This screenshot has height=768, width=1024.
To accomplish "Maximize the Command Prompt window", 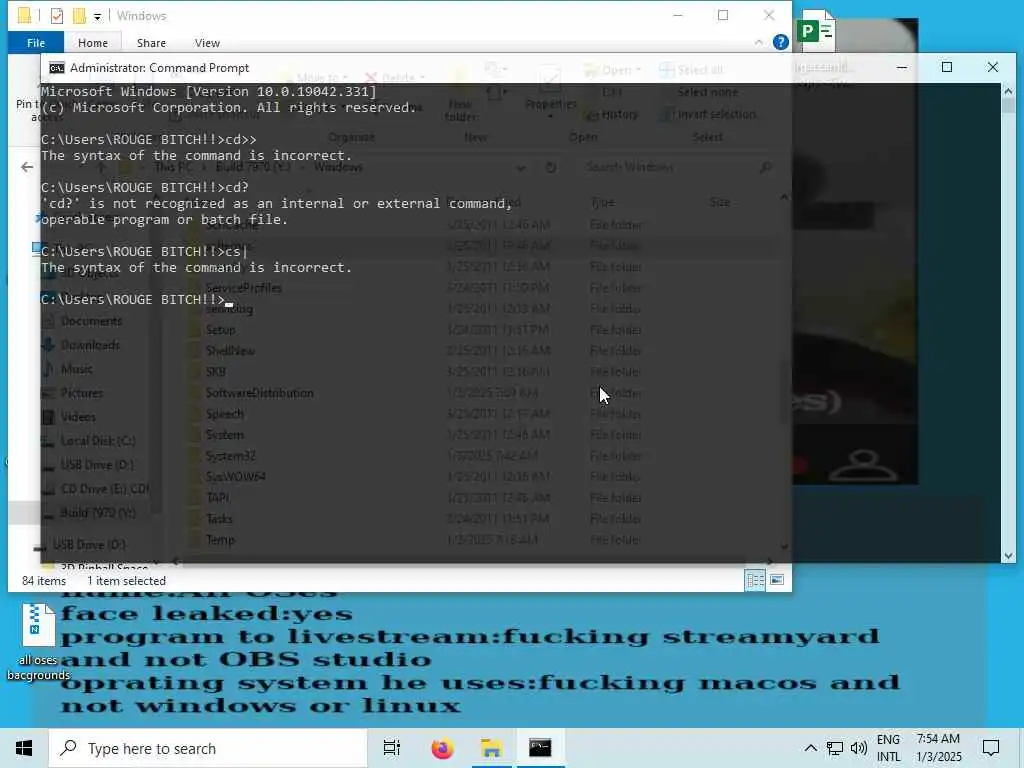I will [947, 67].
